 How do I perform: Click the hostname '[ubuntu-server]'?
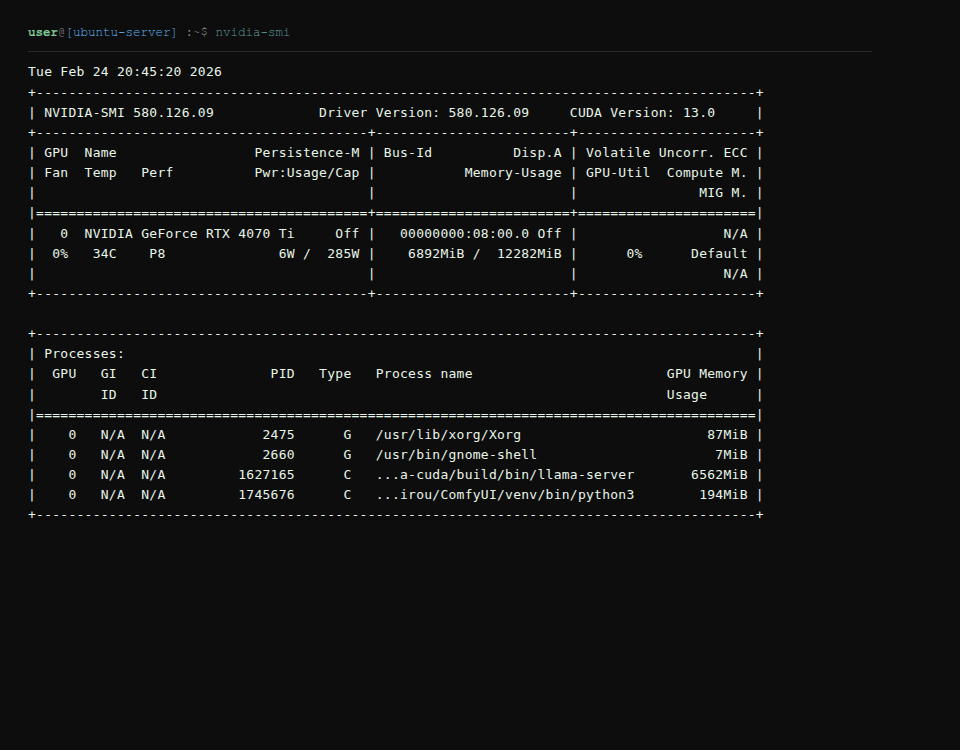tap(121, 32)
